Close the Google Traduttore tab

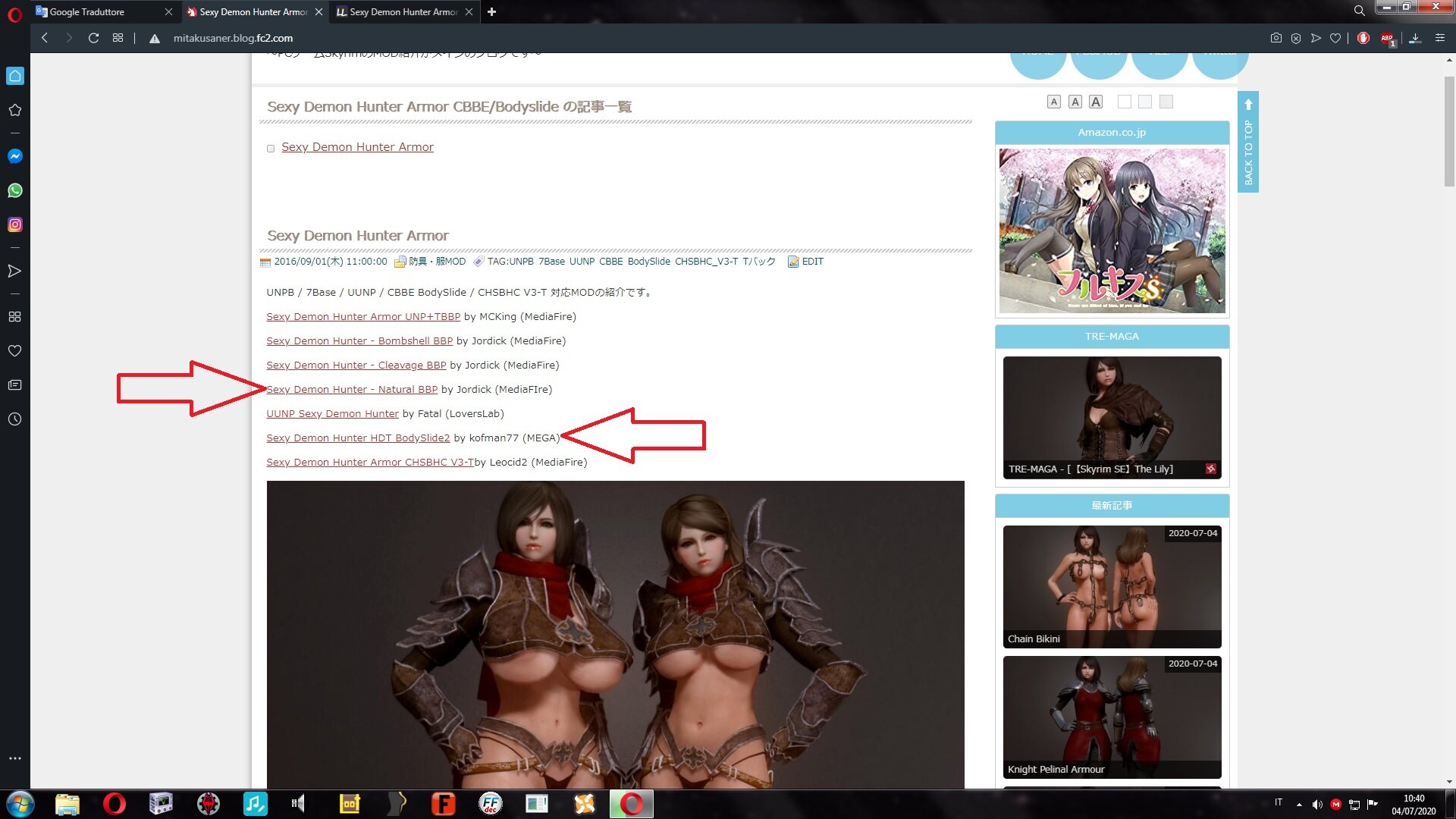(x=168, y=12)
